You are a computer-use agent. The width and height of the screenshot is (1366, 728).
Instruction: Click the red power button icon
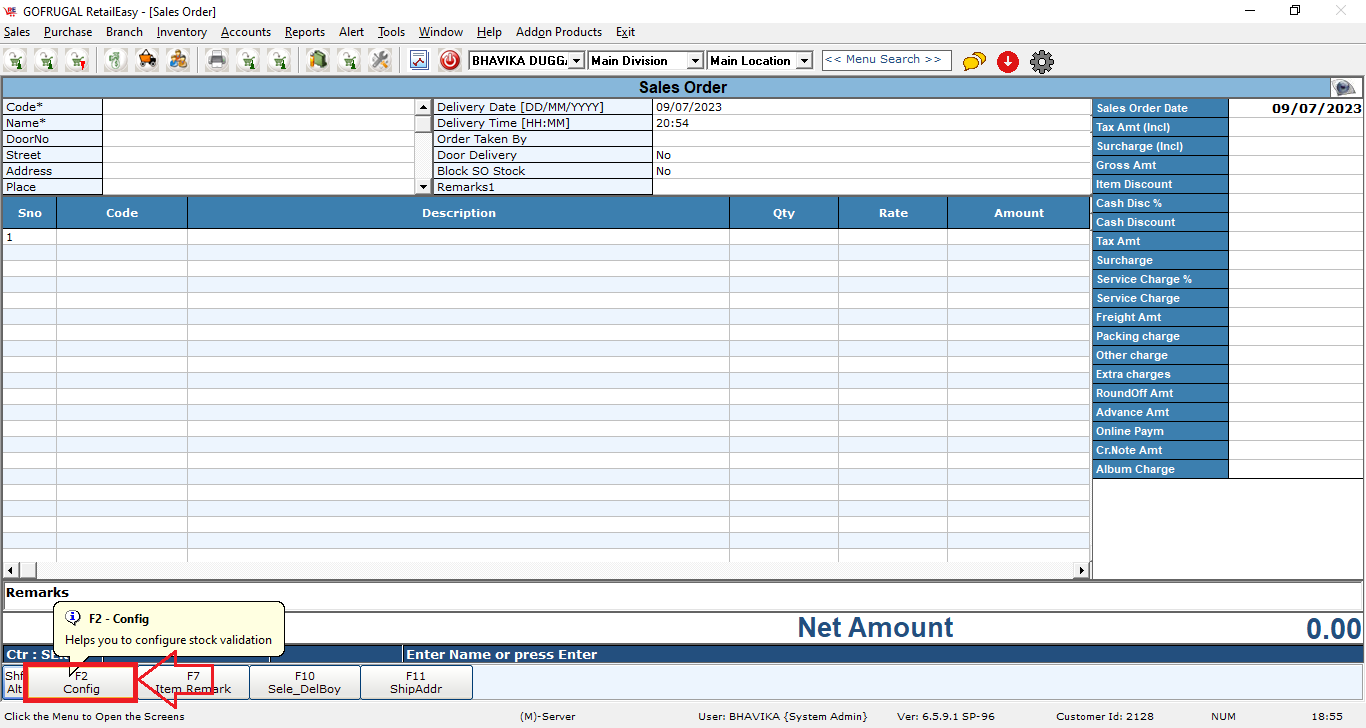coord(450,61)
